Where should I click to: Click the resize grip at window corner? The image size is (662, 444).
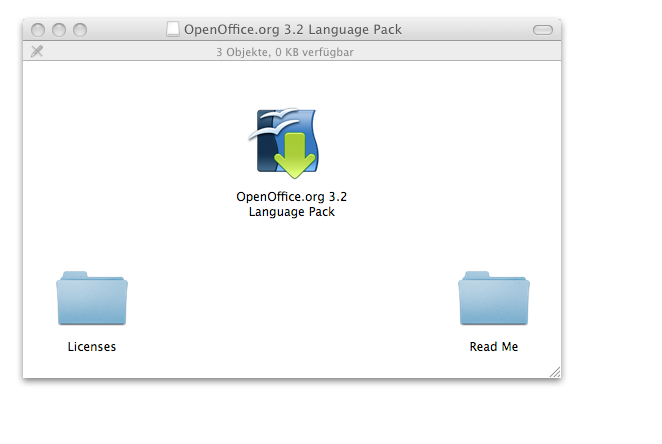pyautogui.click(x=555, y=372)
